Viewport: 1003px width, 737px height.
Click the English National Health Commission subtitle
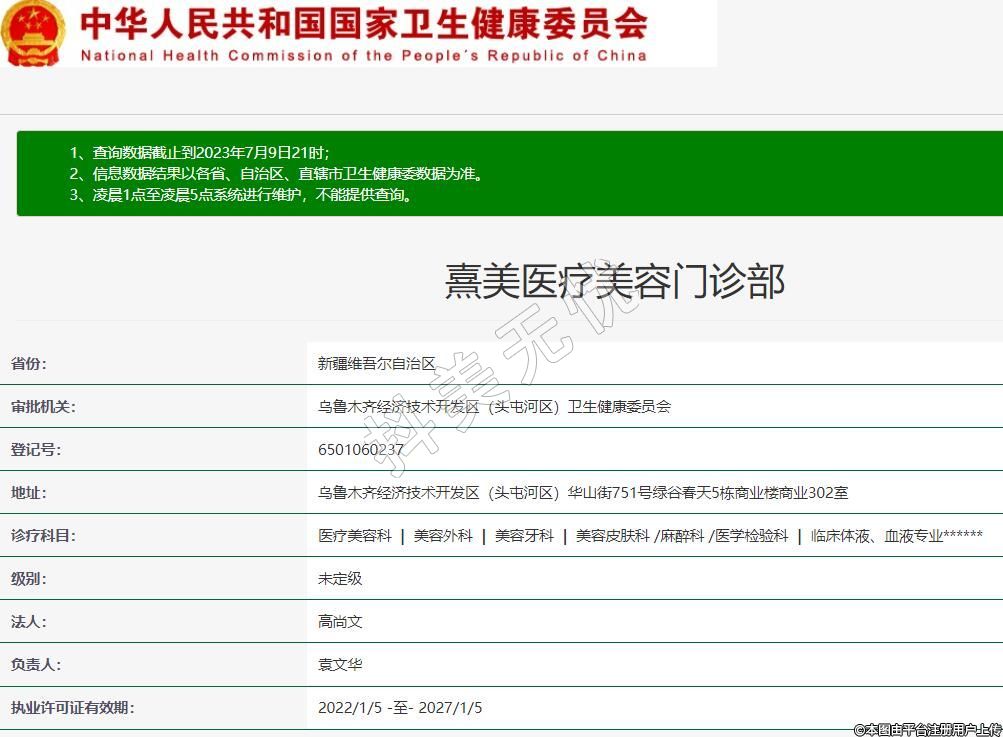[x=363, y=56]
